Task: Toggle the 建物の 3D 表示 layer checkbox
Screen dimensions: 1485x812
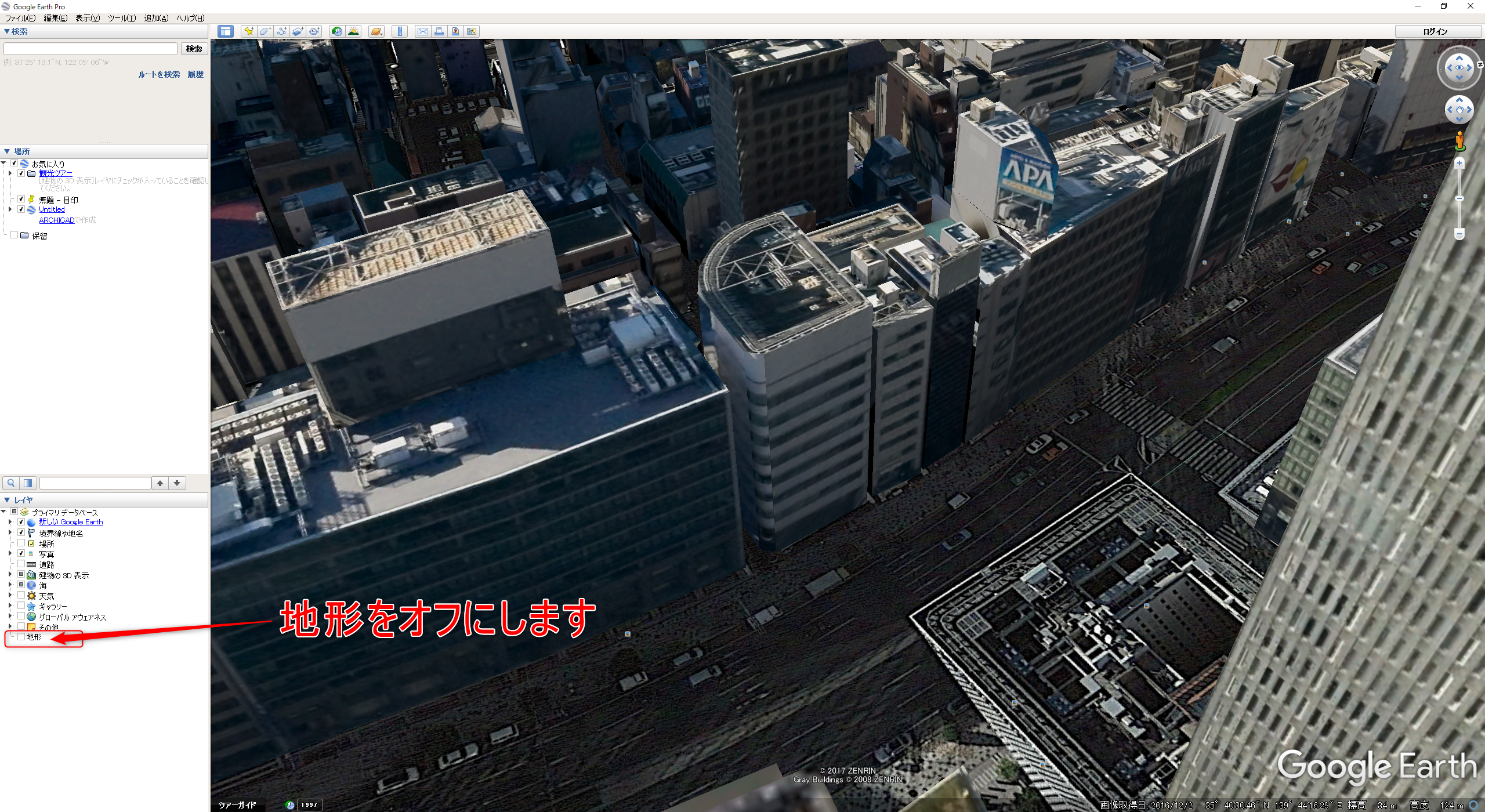Action: click(x=21, y=574)
